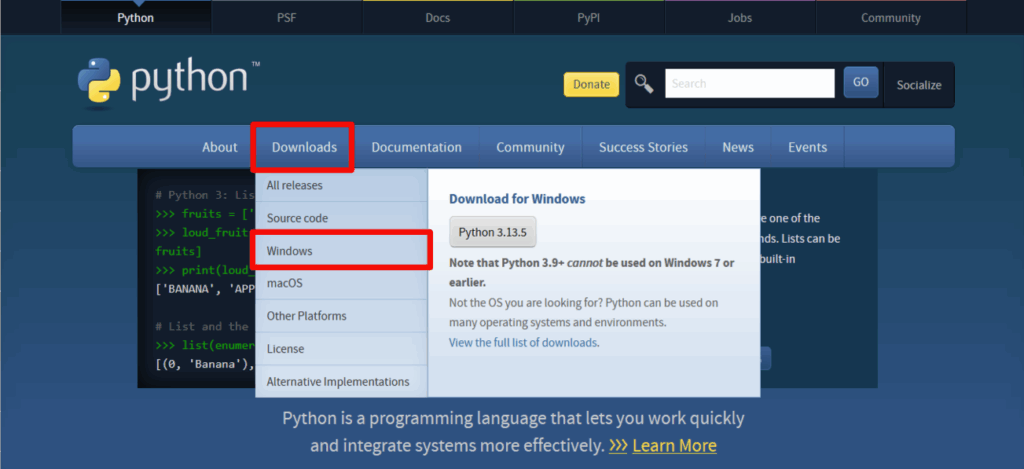Open the Jobs tab
1024x469 pixels.
tap(740, 18)
